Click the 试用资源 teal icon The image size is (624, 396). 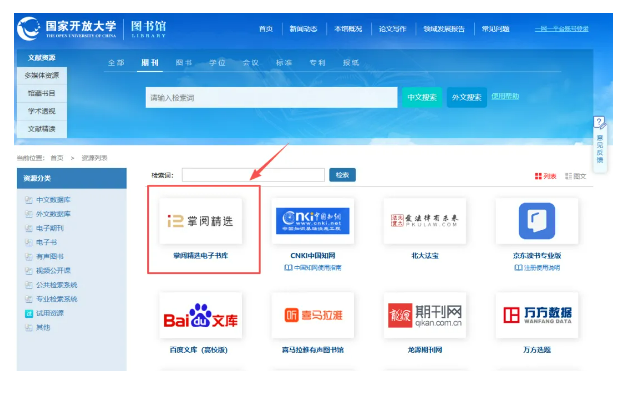(x=29, y=314)
